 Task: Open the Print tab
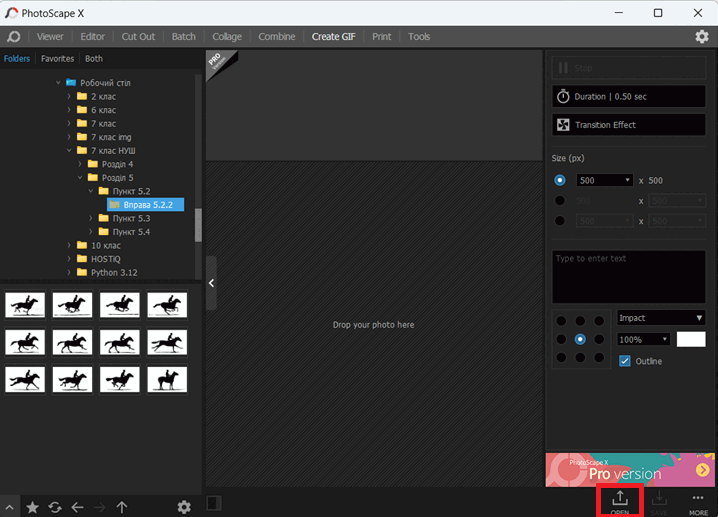[381, 37]
